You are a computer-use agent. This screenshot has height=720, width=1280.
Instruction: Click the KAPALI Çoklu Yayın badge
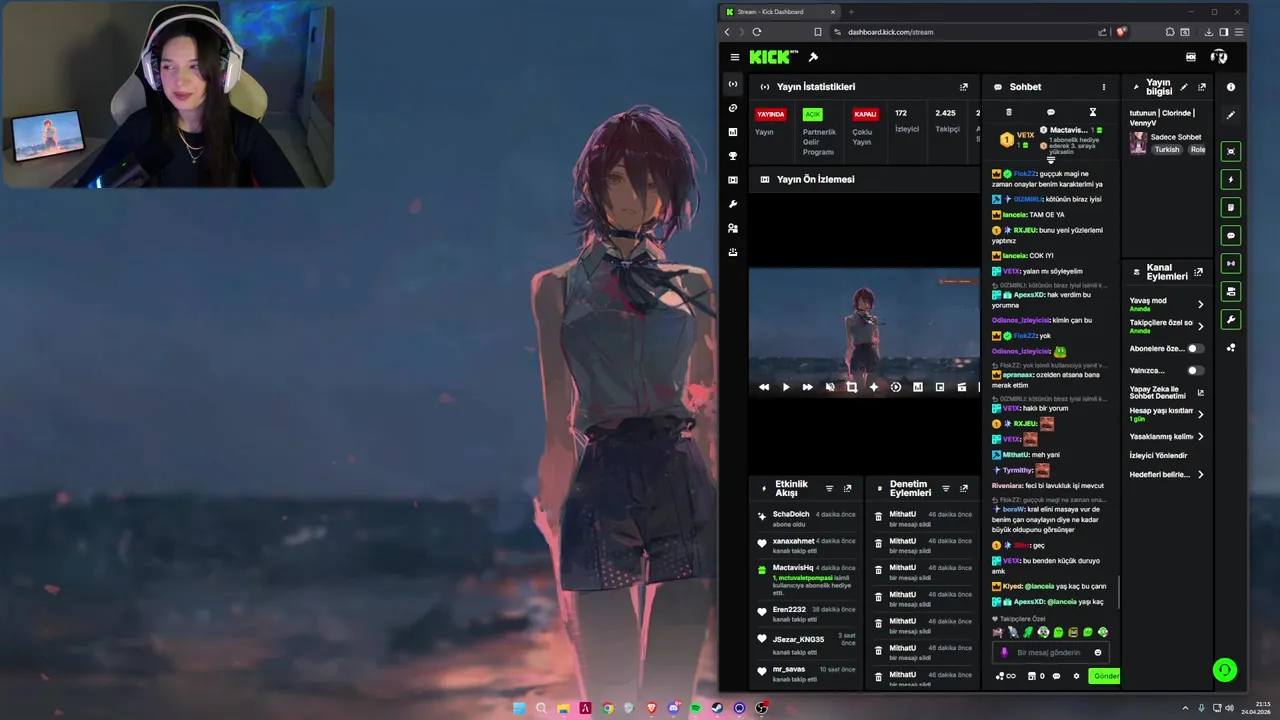tap(866, 114)
